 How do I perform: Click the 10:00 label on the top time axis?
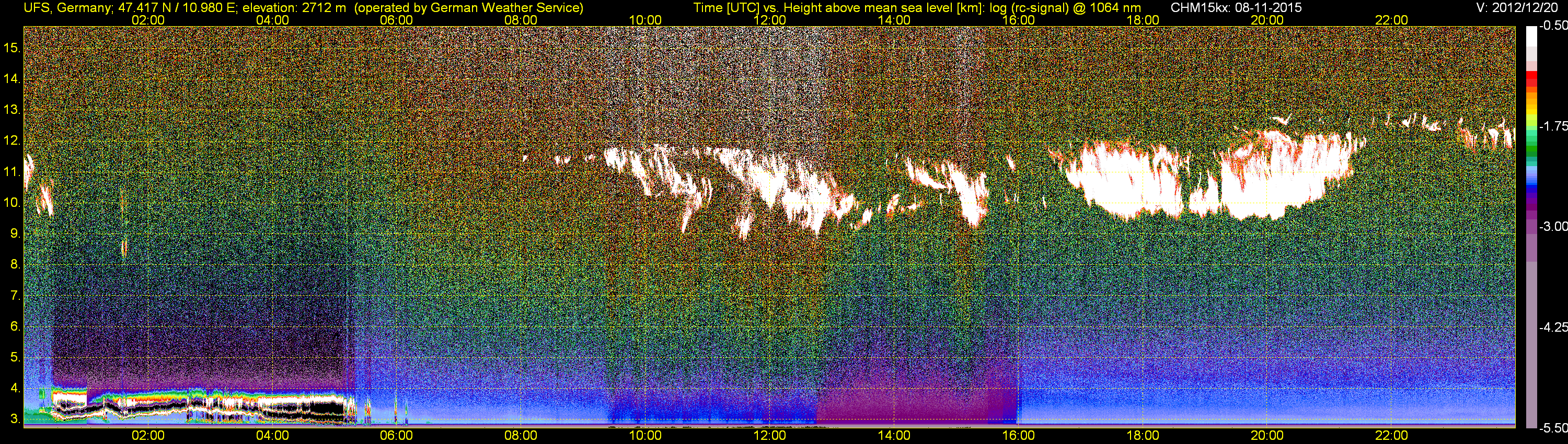[x=645, y=20]
